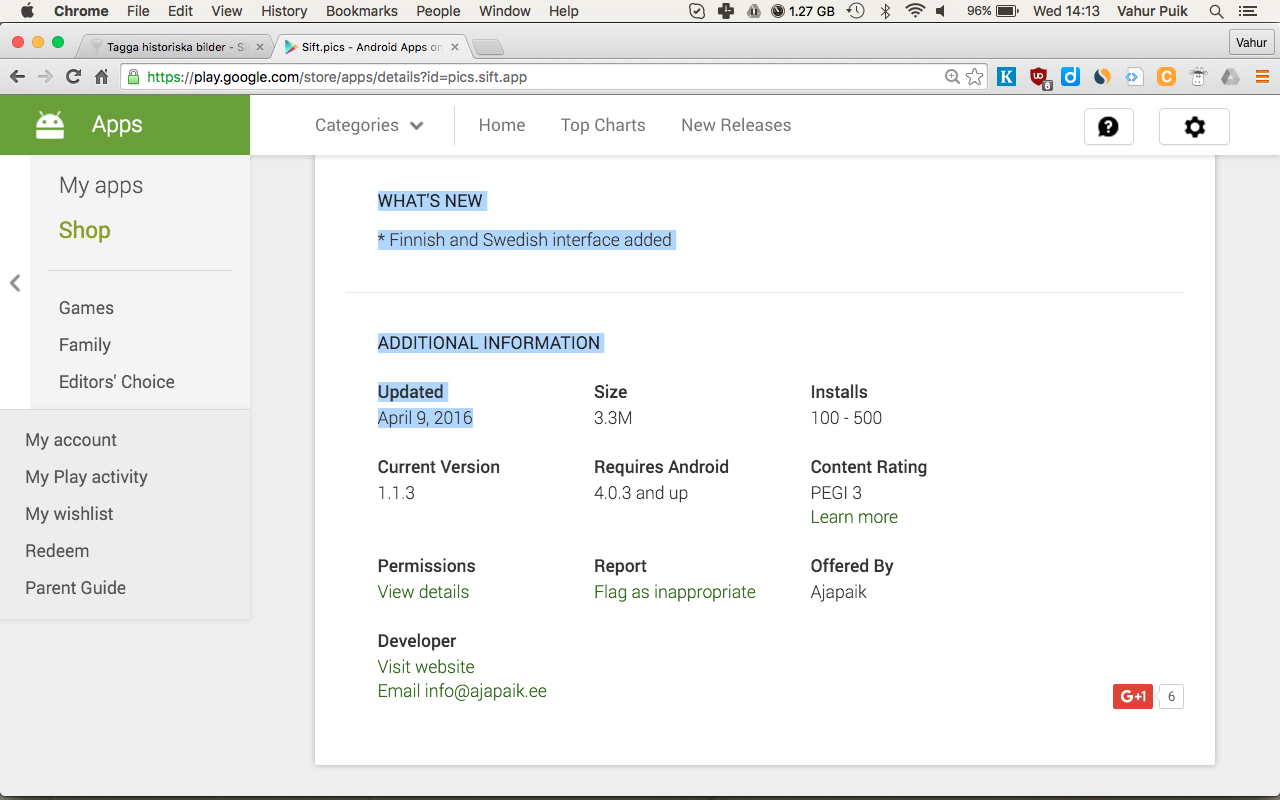Screen dimensions: 1280x800
Task: Click Redeem in sidebar
Action: 57,551
